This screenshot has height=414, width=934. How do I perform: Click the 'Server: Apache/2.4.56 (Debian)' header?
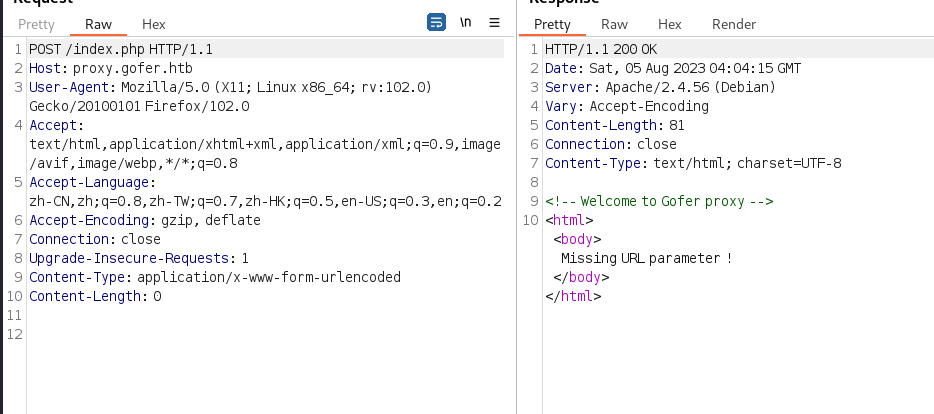pyautogui.click(x=661, y=88)
